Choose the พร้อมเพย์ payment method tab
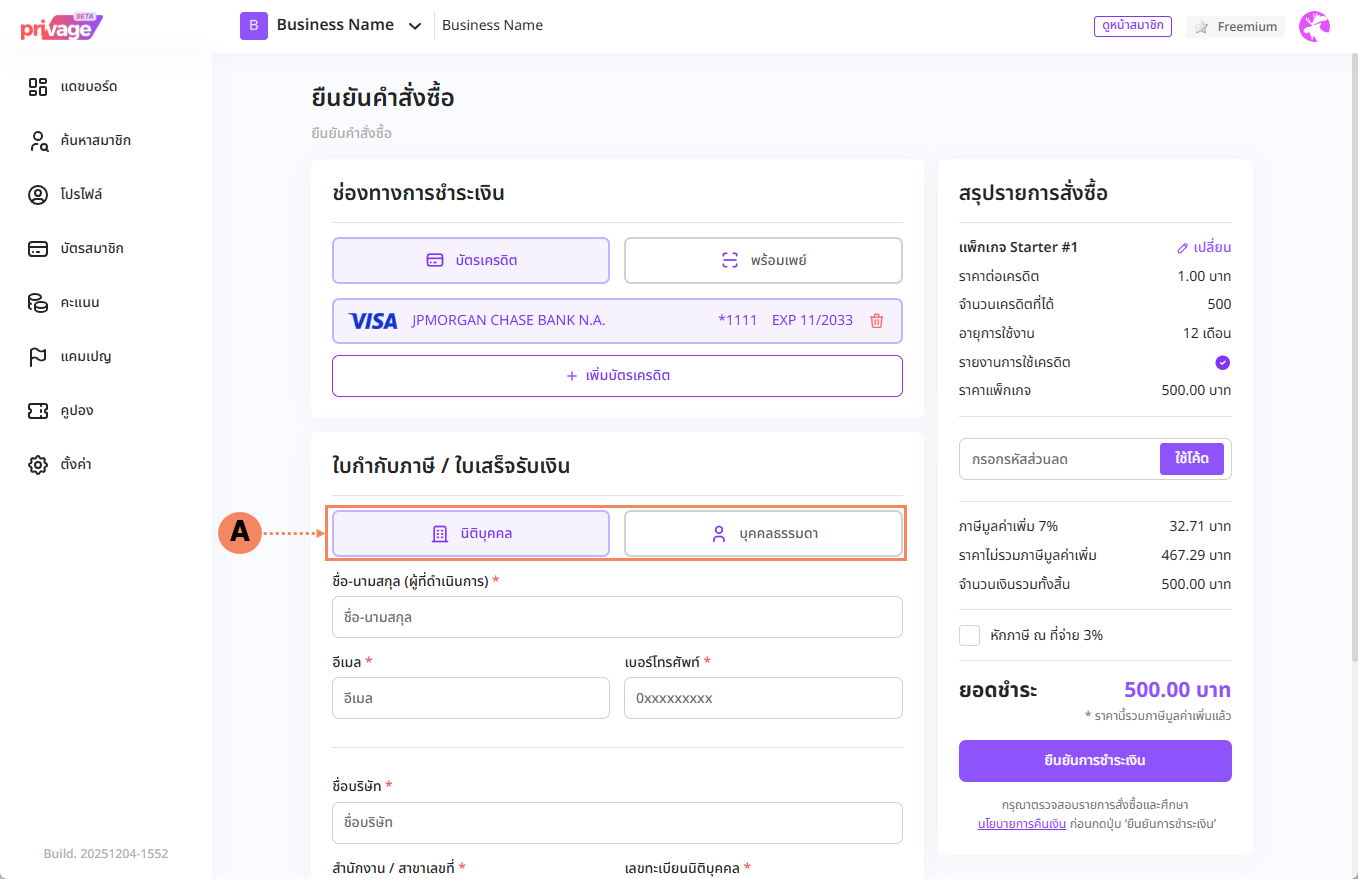This screenshot has height=879, width=1358. pyautogui.click(x=763, y=261)
